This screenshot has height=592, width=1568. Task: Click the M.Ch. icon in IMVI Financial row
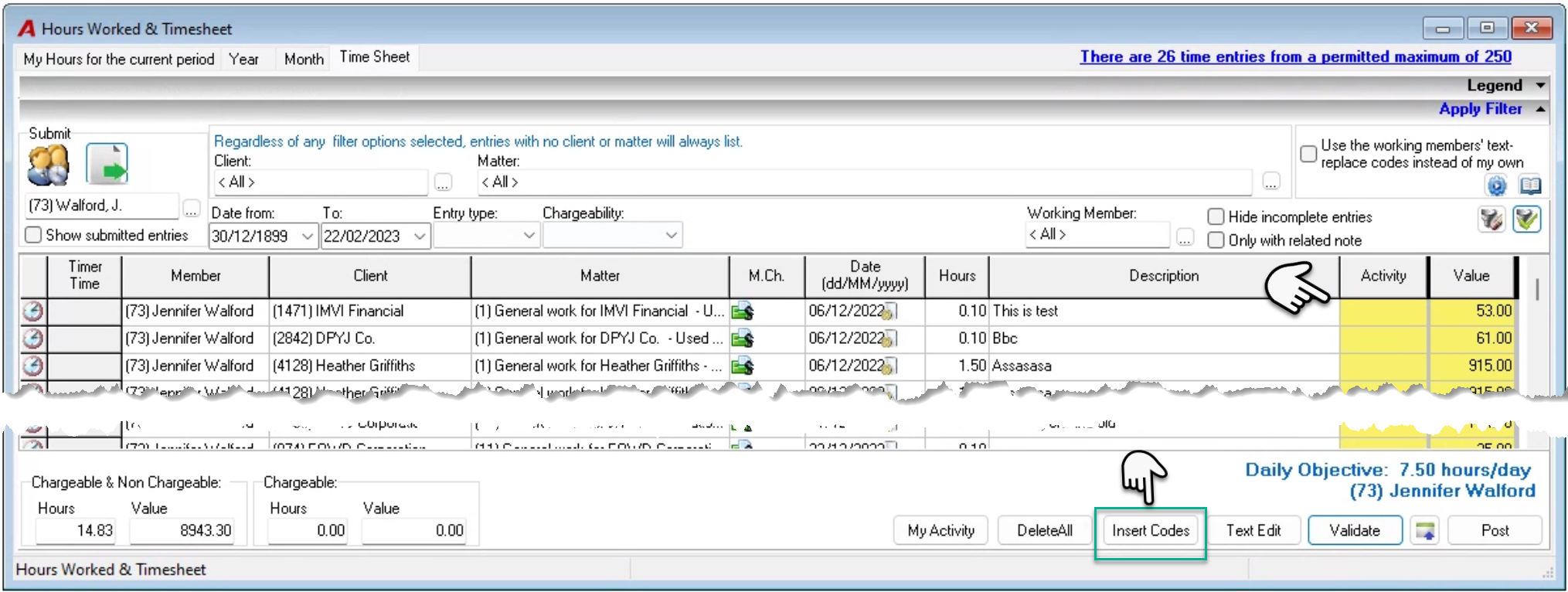point(743,311)
